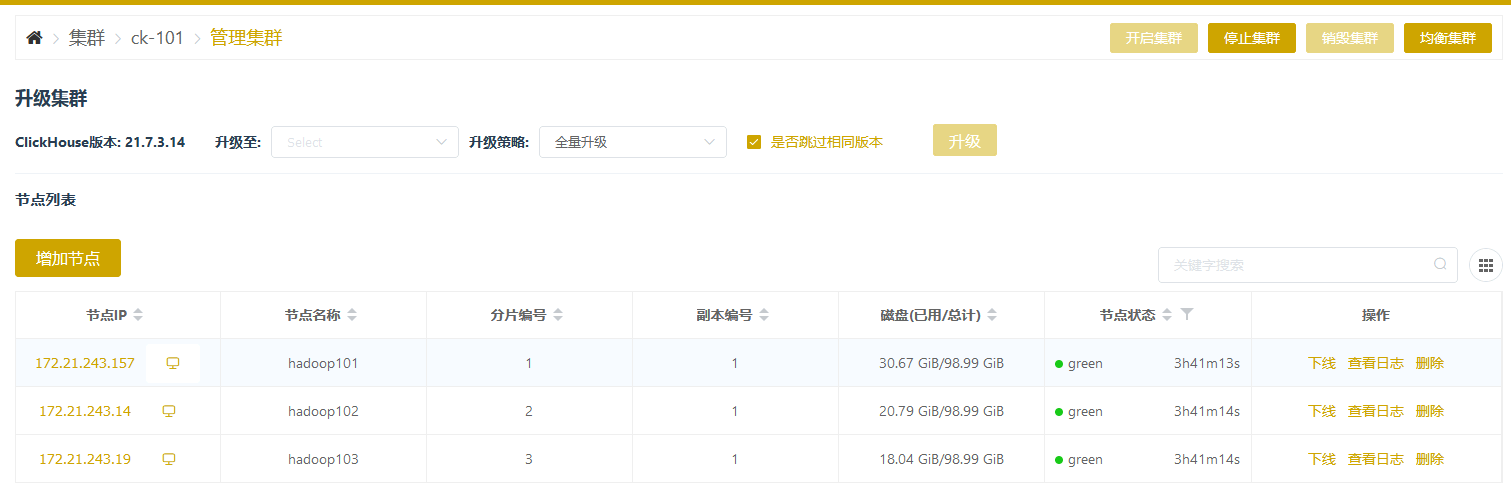The width and height of the screenshot is (1511, 495).
Task: Sort by 分片编号 column arrows
Action: [558, 315]
